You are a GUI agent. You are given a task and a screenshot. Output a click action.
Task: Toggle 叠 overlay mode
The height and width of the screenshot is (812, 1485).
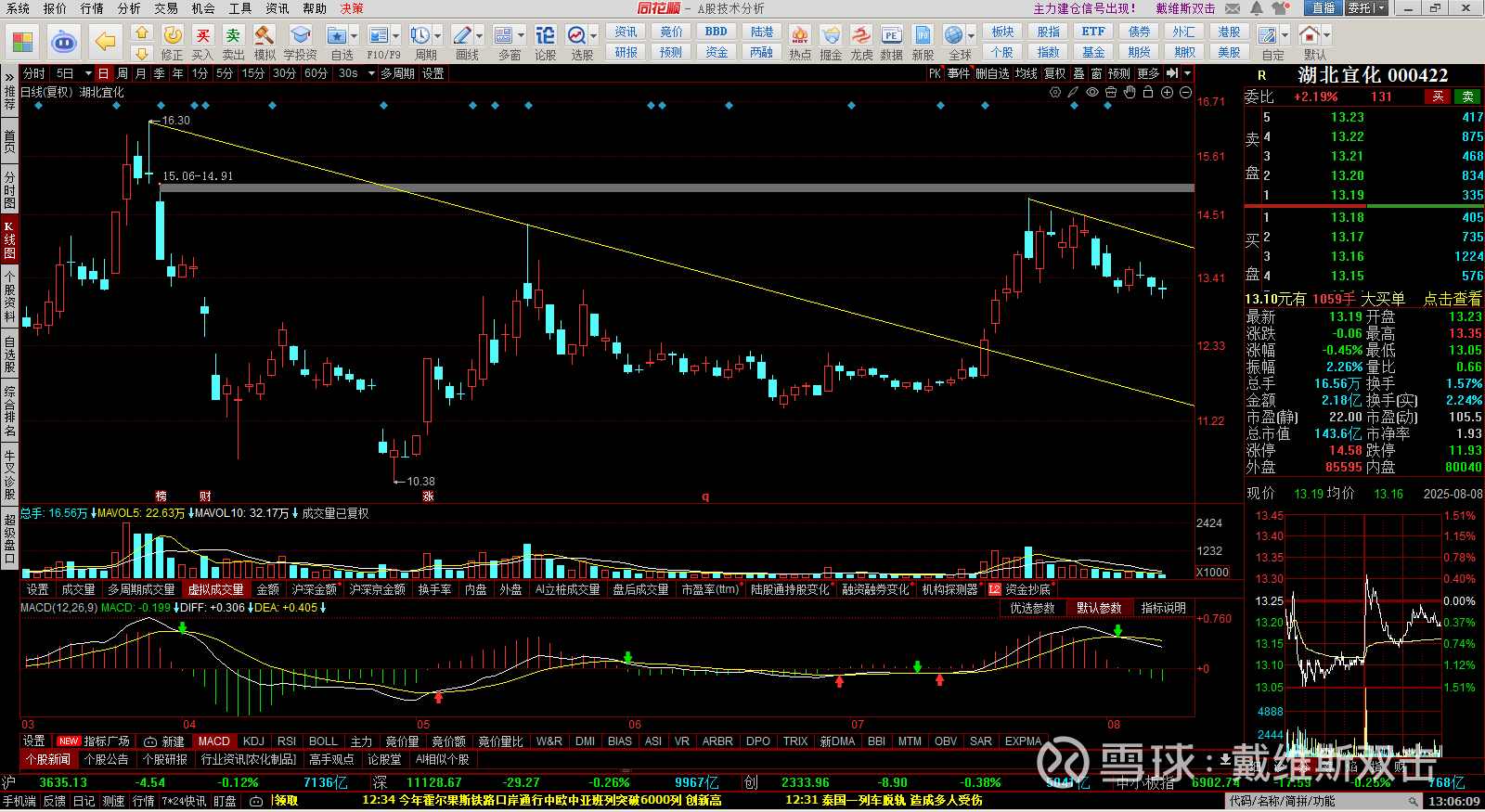tap(1078, 73)
